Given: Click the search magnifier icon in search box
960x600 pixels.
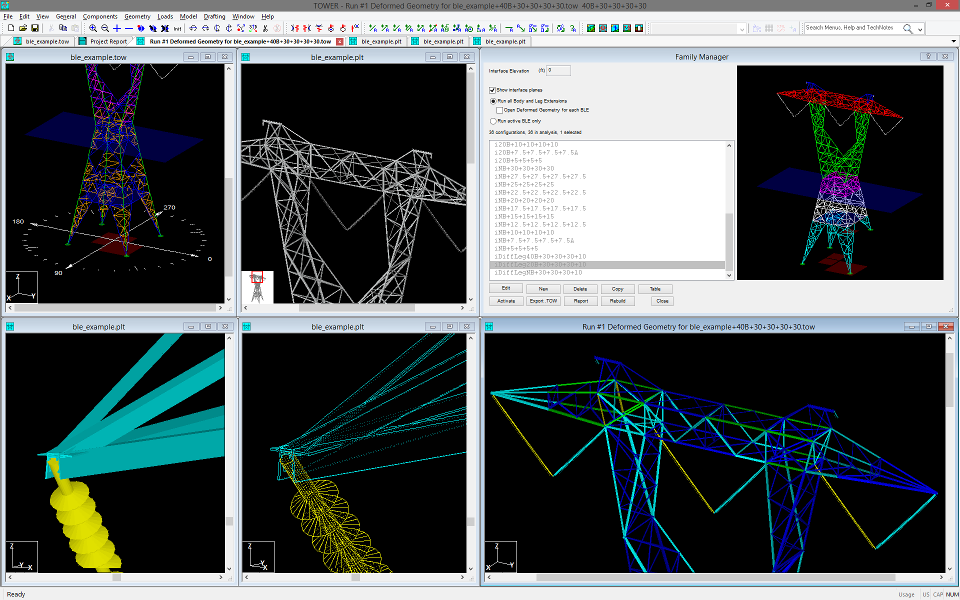Looking at the screenshot, I should 907,28.
